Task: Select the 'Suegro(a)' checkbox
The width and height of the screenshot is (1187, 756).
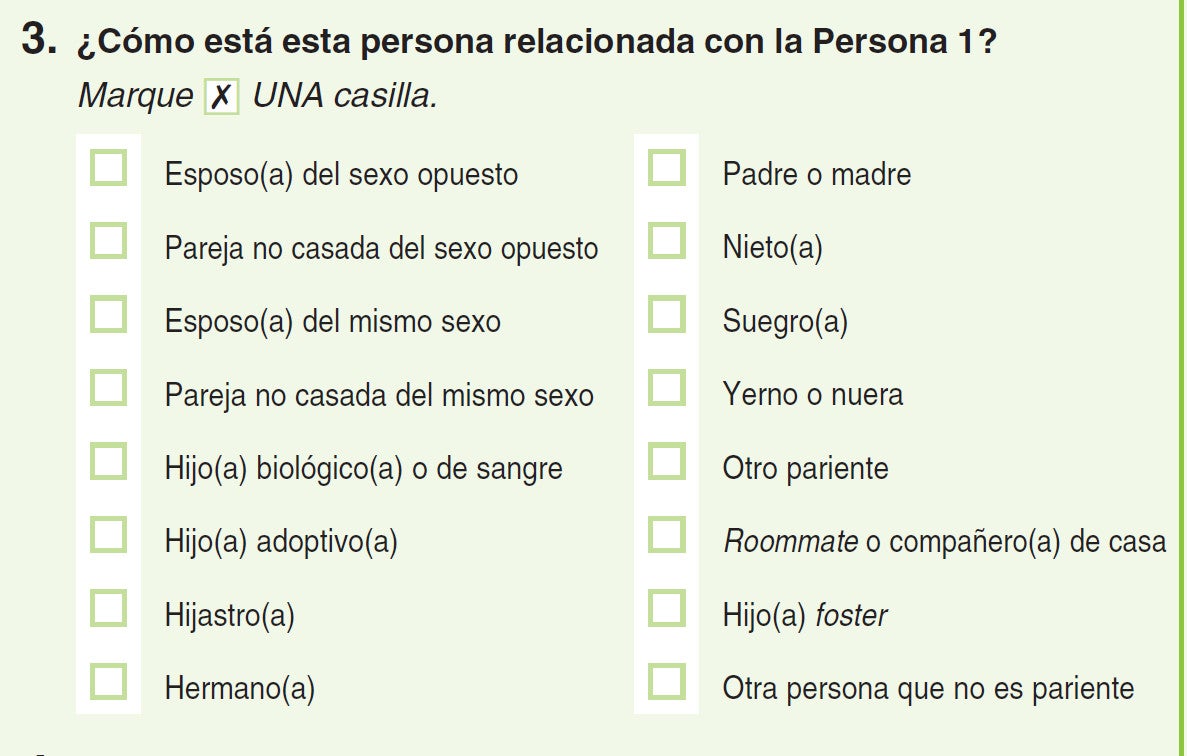Action: pyautogui.click(x=667, y=314)
